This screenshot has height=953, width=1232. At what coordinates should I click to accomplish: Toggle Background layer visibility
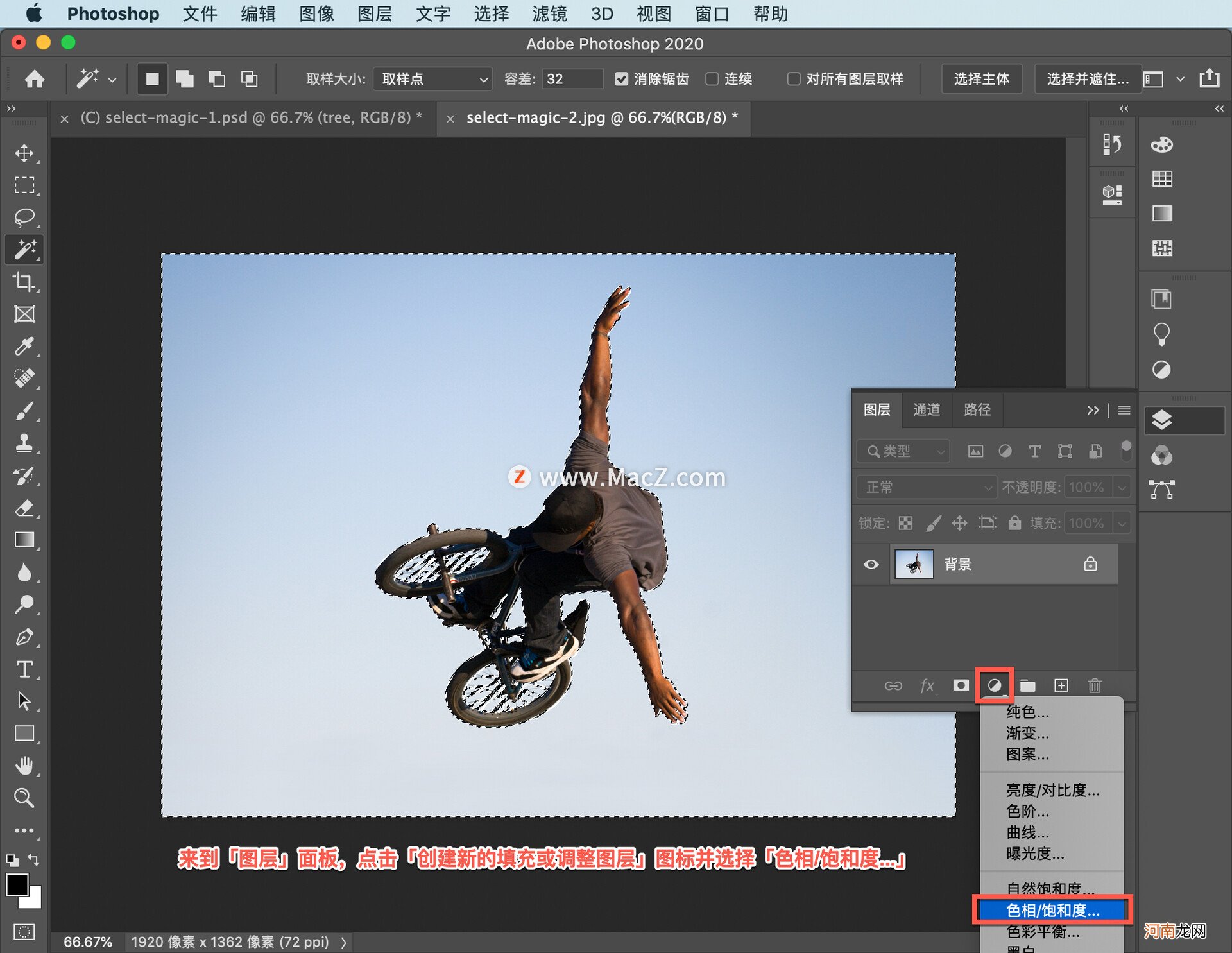click(869, 563)
